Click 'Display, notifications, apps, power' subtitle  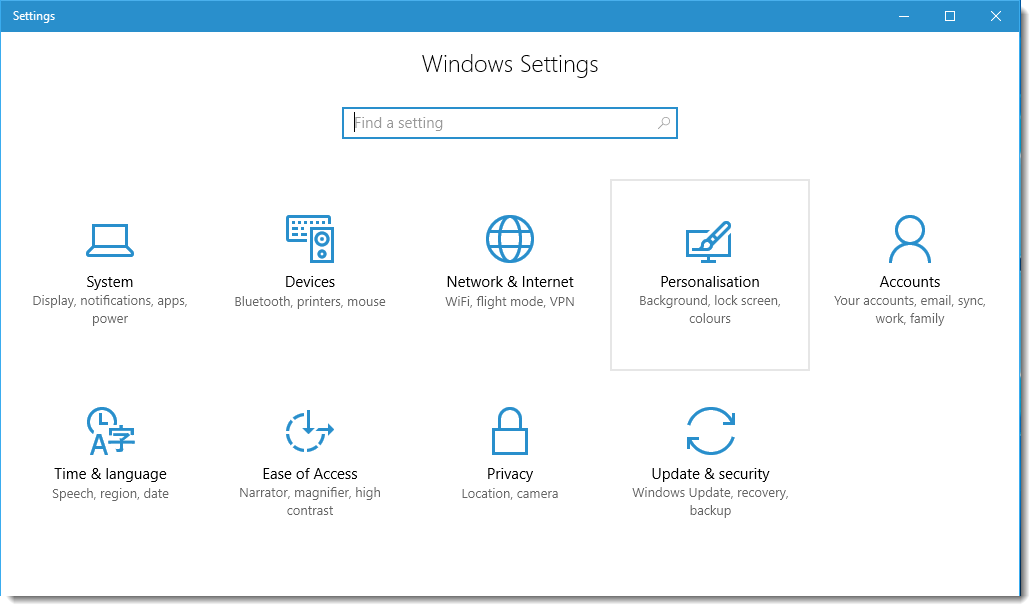tap(110, 309)
